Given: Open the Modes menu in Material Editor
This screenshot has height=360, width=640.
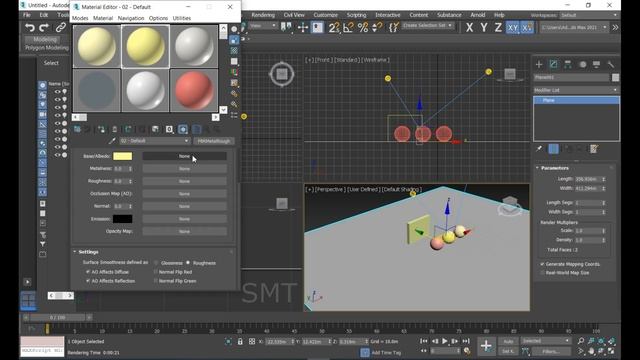Looking at the screenshot, I should point(80,18).
